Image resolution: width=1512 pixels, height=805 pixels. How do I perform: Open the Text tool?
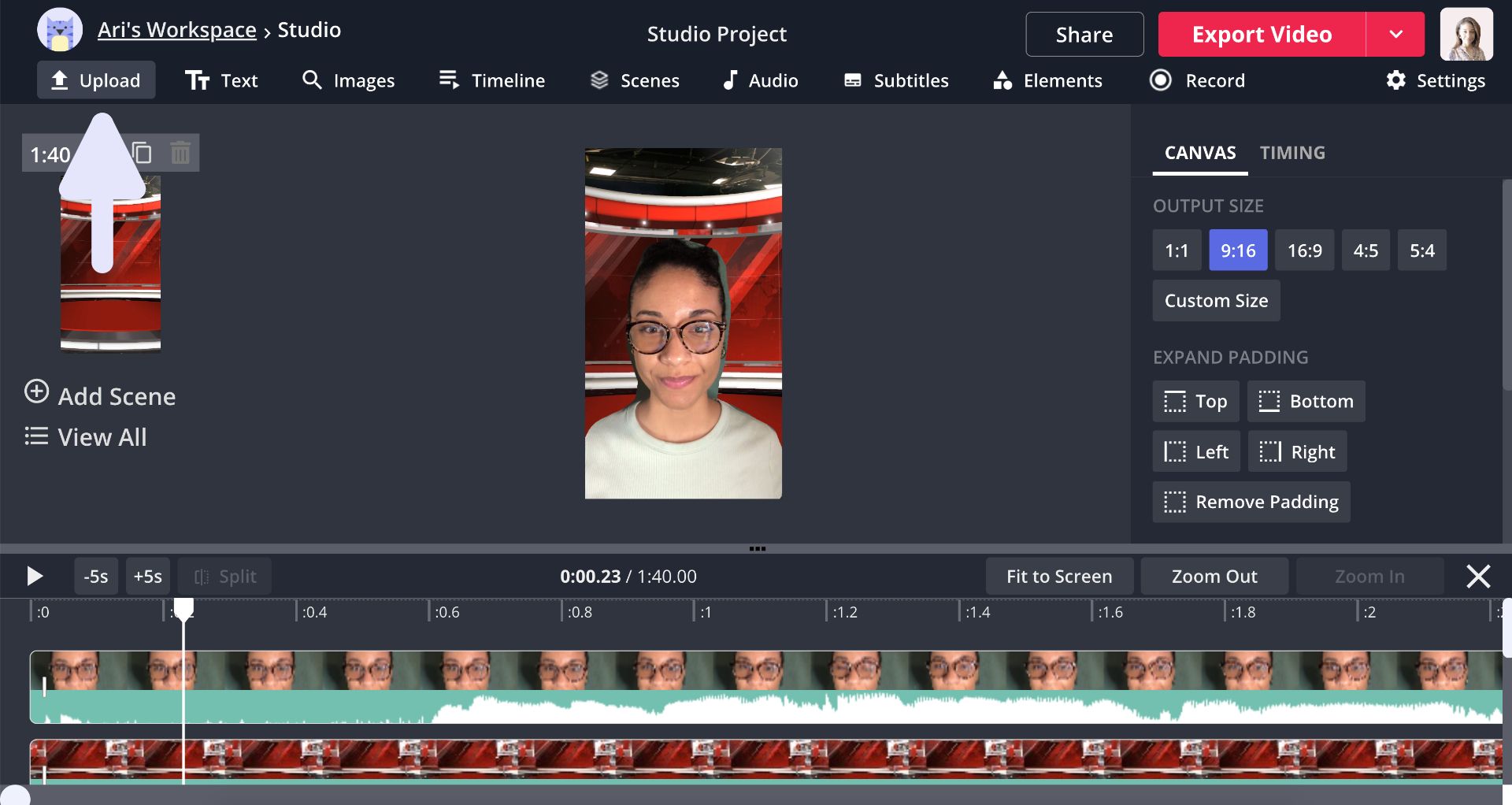(x=221, y=80)
